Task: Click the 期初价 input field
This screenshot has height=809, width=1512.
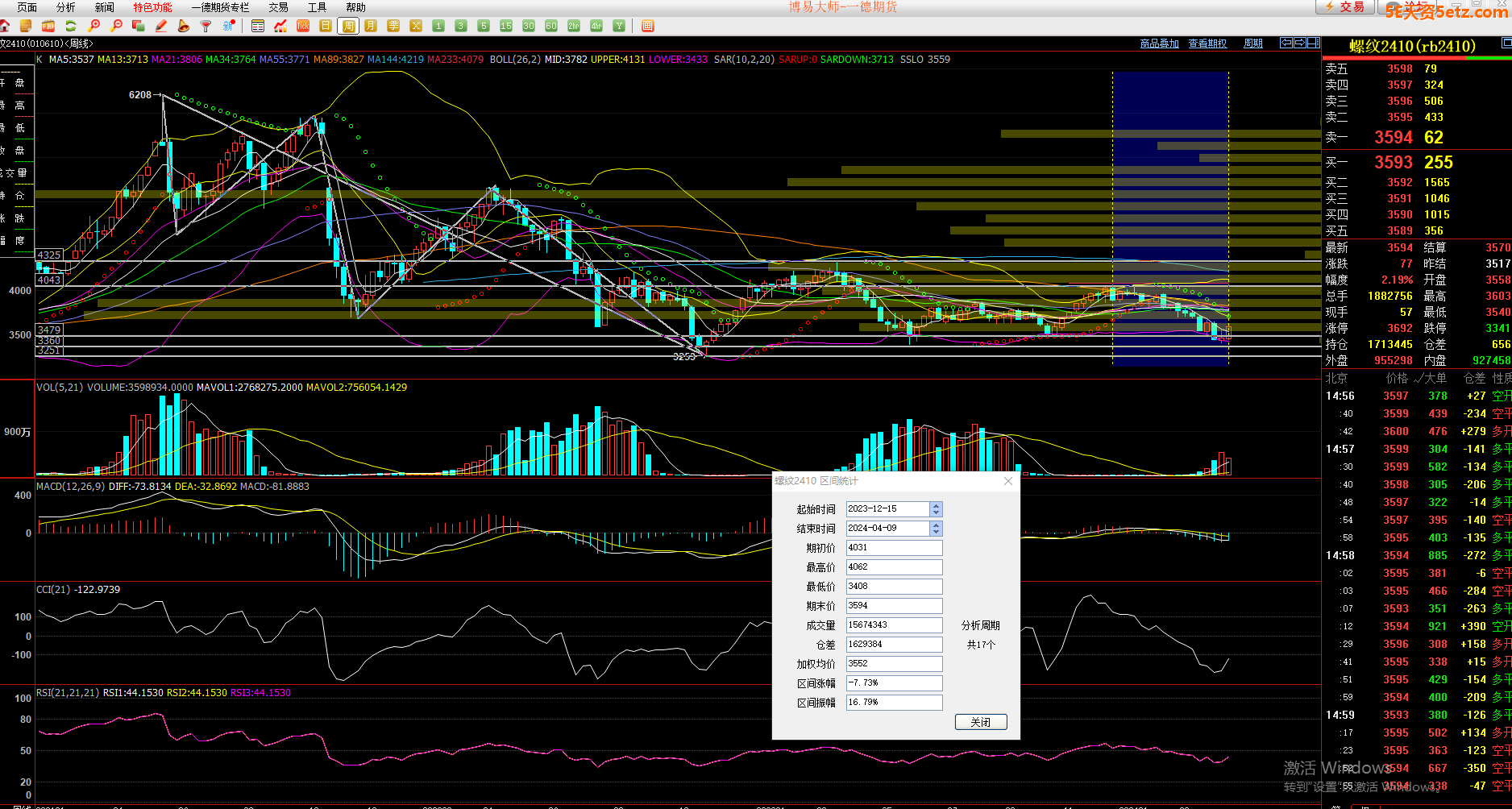Action: coord(894,548)
